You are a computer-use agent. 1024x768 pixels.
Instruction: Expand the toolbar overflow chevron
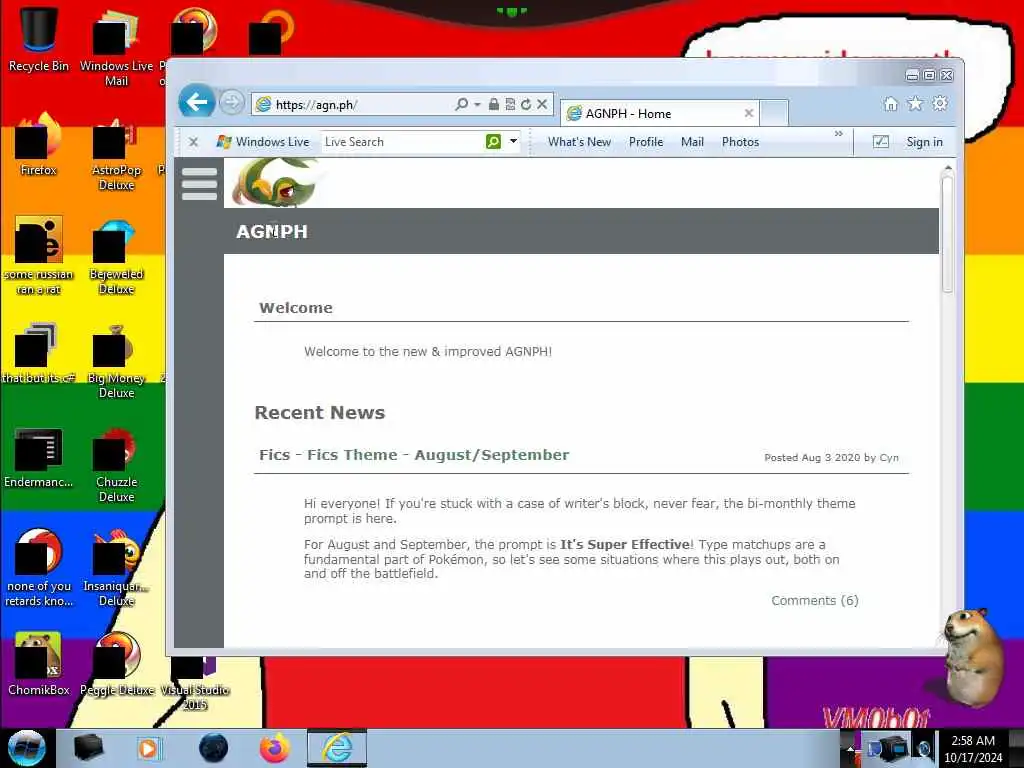(839, 134)
